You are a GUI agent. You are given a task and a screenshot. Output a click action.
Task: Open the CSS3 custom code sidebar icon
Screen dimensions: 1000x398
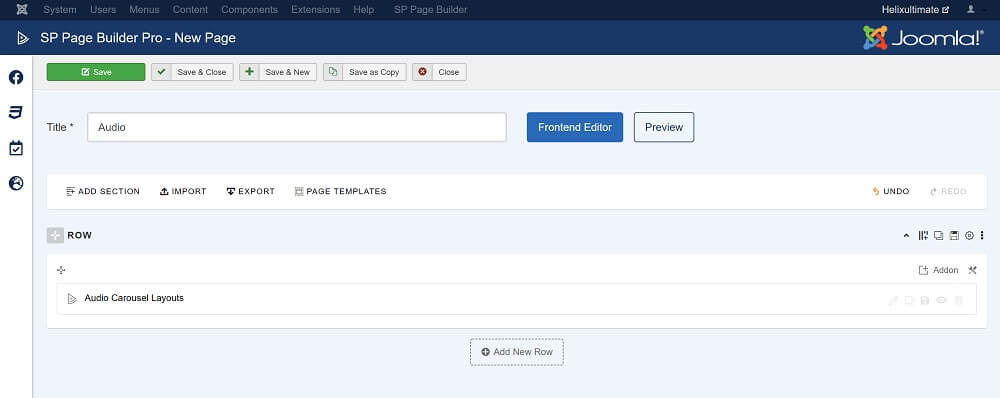pos(16,112)
